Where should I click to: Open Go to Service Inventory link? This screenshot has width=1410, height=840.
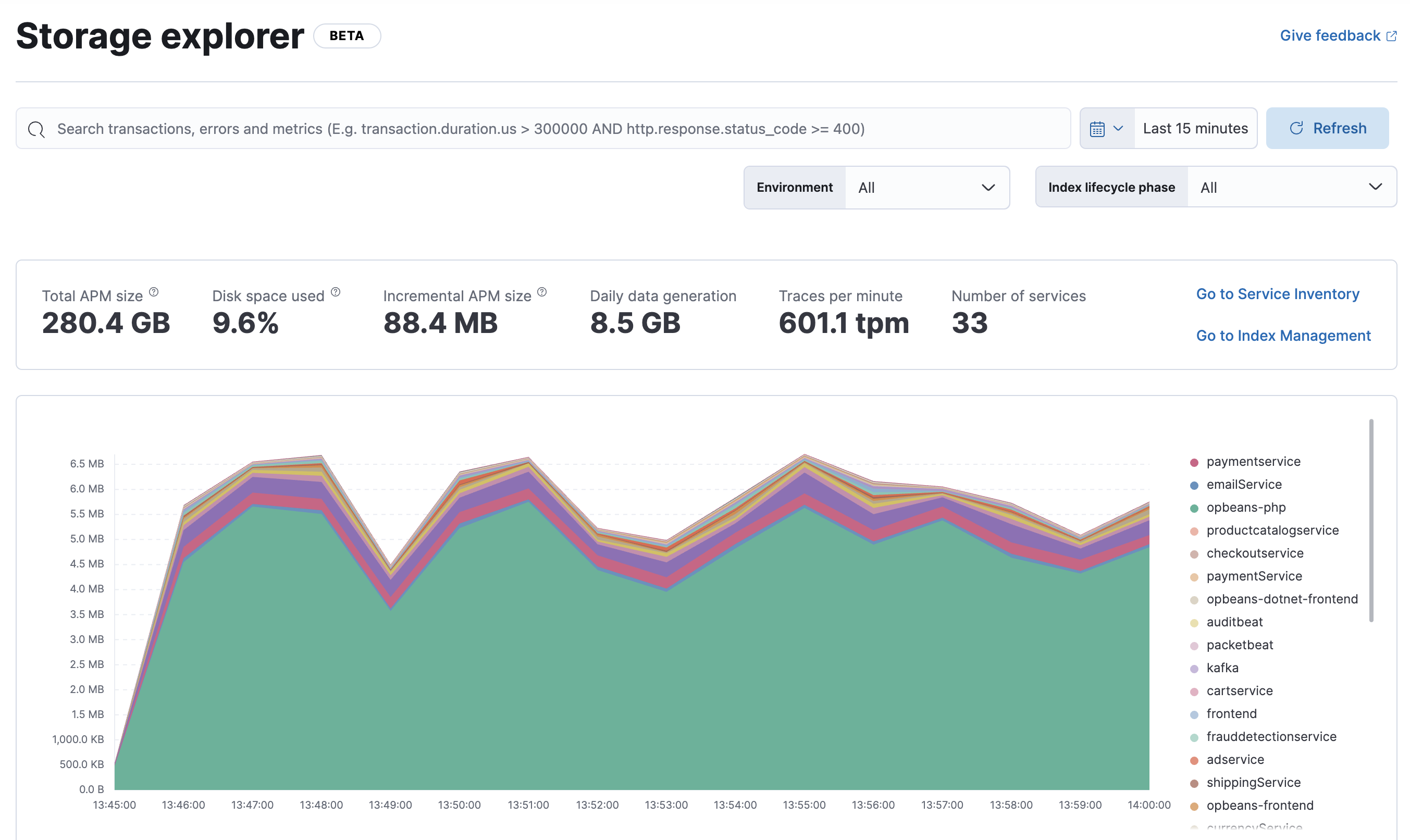(1277, 294)
